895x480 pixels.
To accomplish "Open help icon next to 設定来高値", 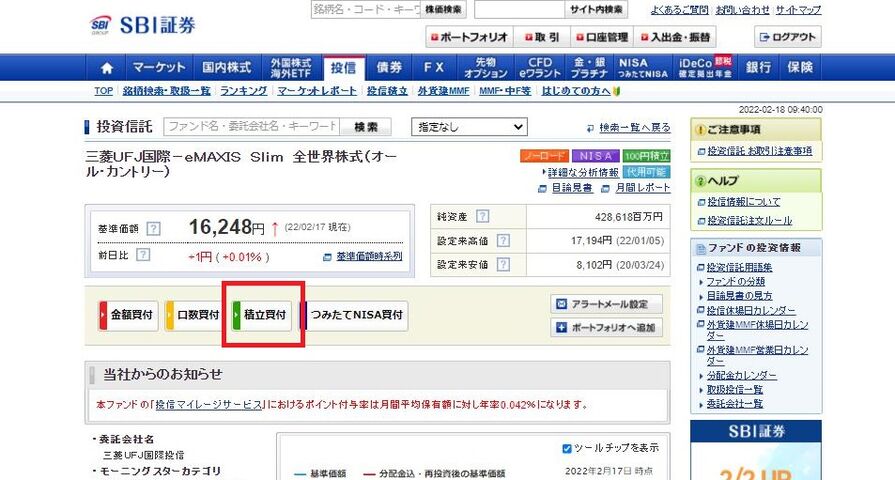I will pos(503,240).
